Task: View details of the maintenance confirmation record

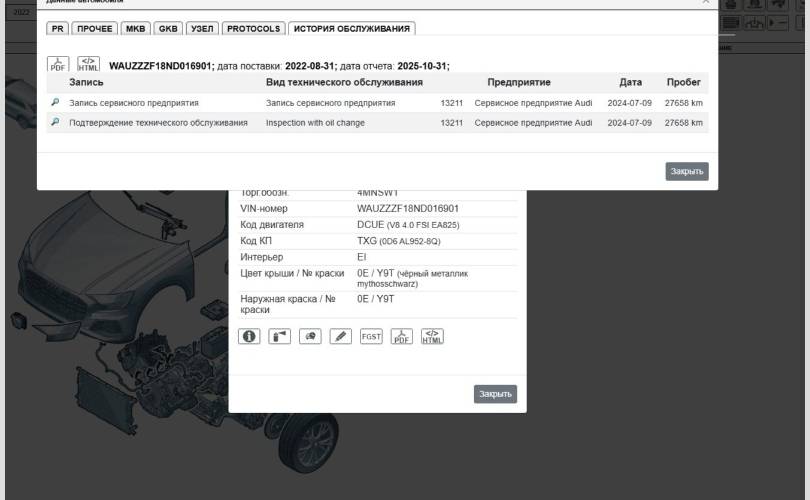Action: tap(56, 122)
